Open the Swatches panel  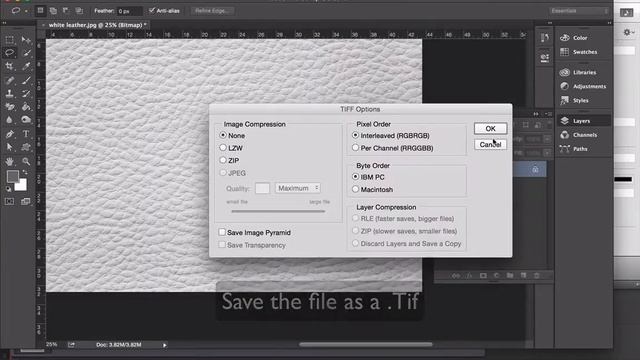click(x=580, y=52)
